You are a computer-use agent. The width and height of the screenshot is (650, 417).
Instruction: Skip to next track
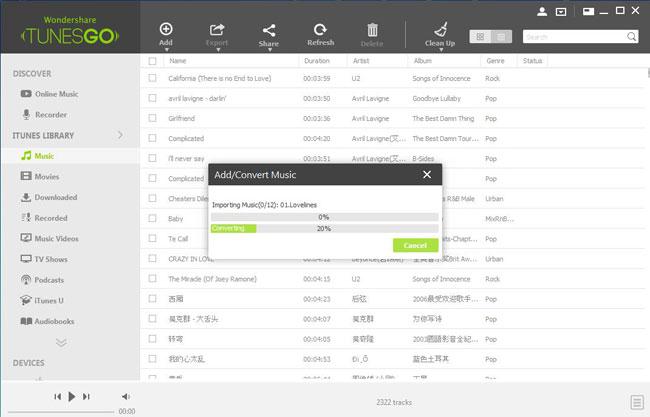pos(86,397)
